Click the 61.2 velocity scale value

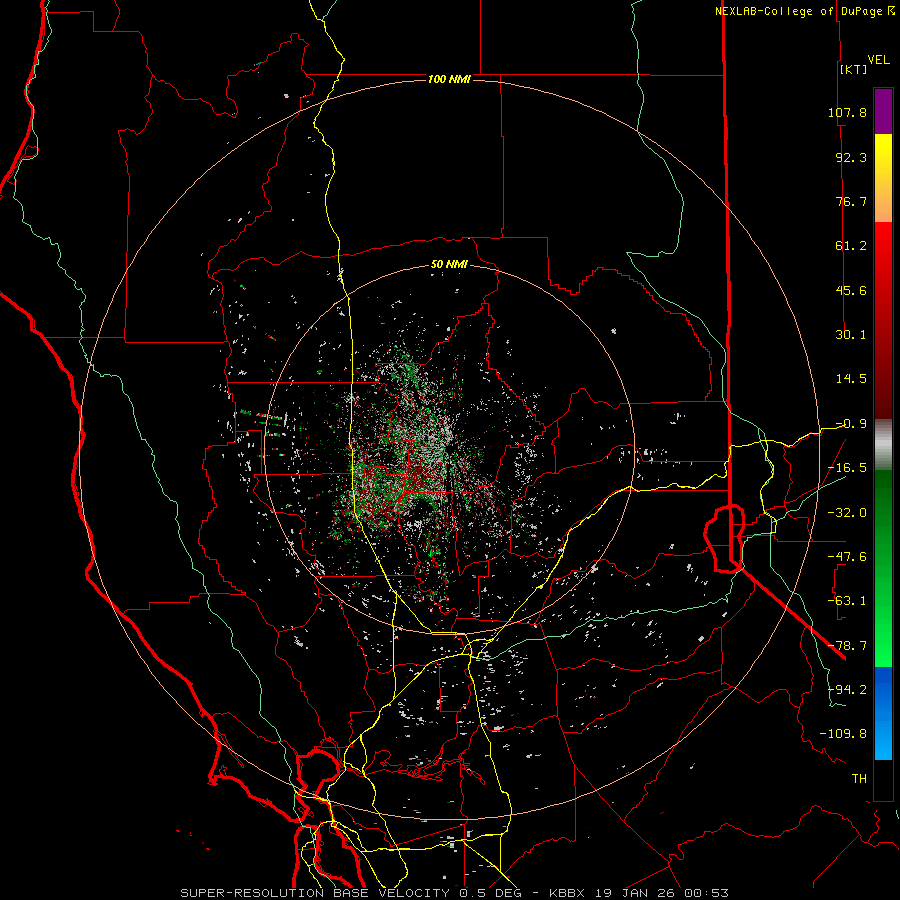pyautogui.click(x=851, y=246)
